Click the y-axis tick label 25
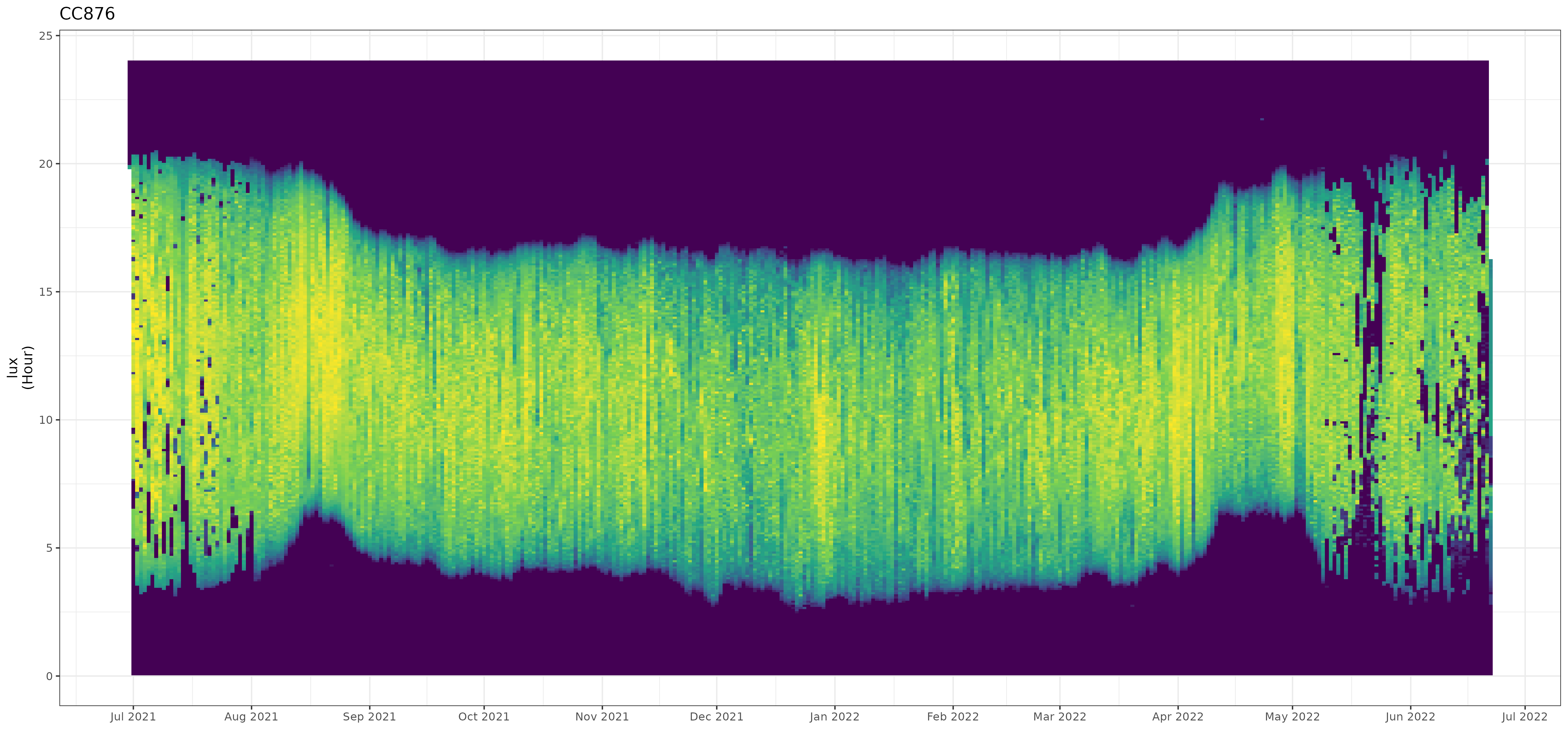Viewport: 1568px width, 746px height. tap(46, 36)
